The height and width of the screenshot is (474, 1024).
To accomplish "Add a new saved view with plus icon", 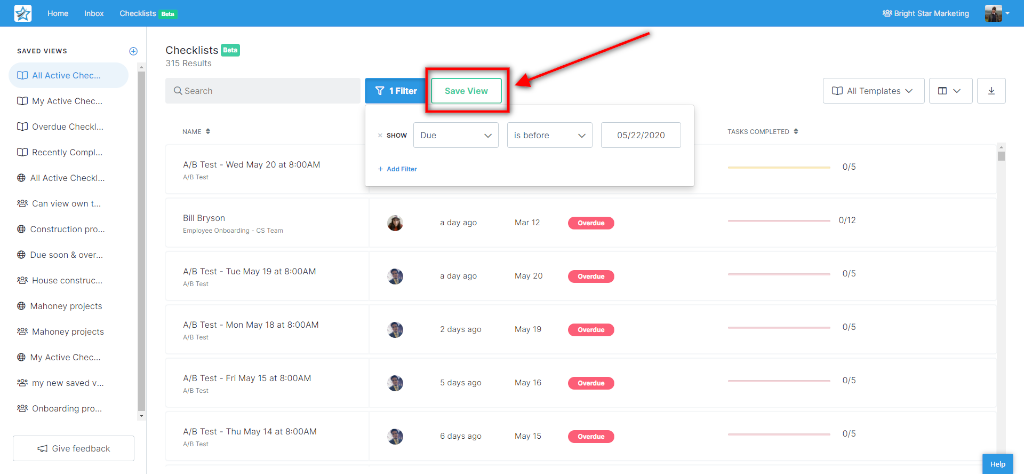I will [x=133, y=51].
